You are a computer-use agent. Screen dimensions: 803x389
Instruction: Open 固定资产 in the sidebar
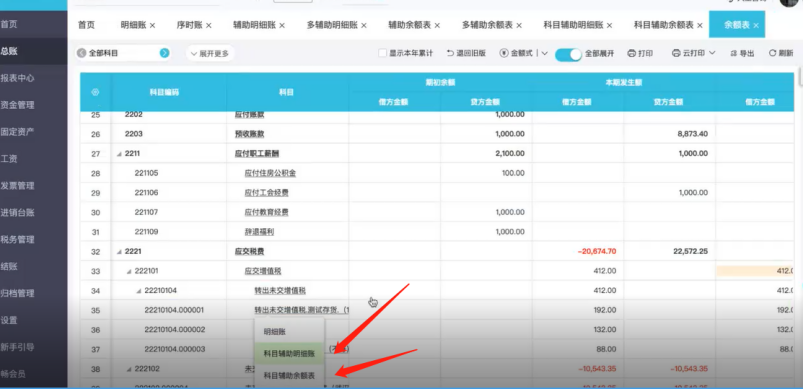[x=33, y=132]
